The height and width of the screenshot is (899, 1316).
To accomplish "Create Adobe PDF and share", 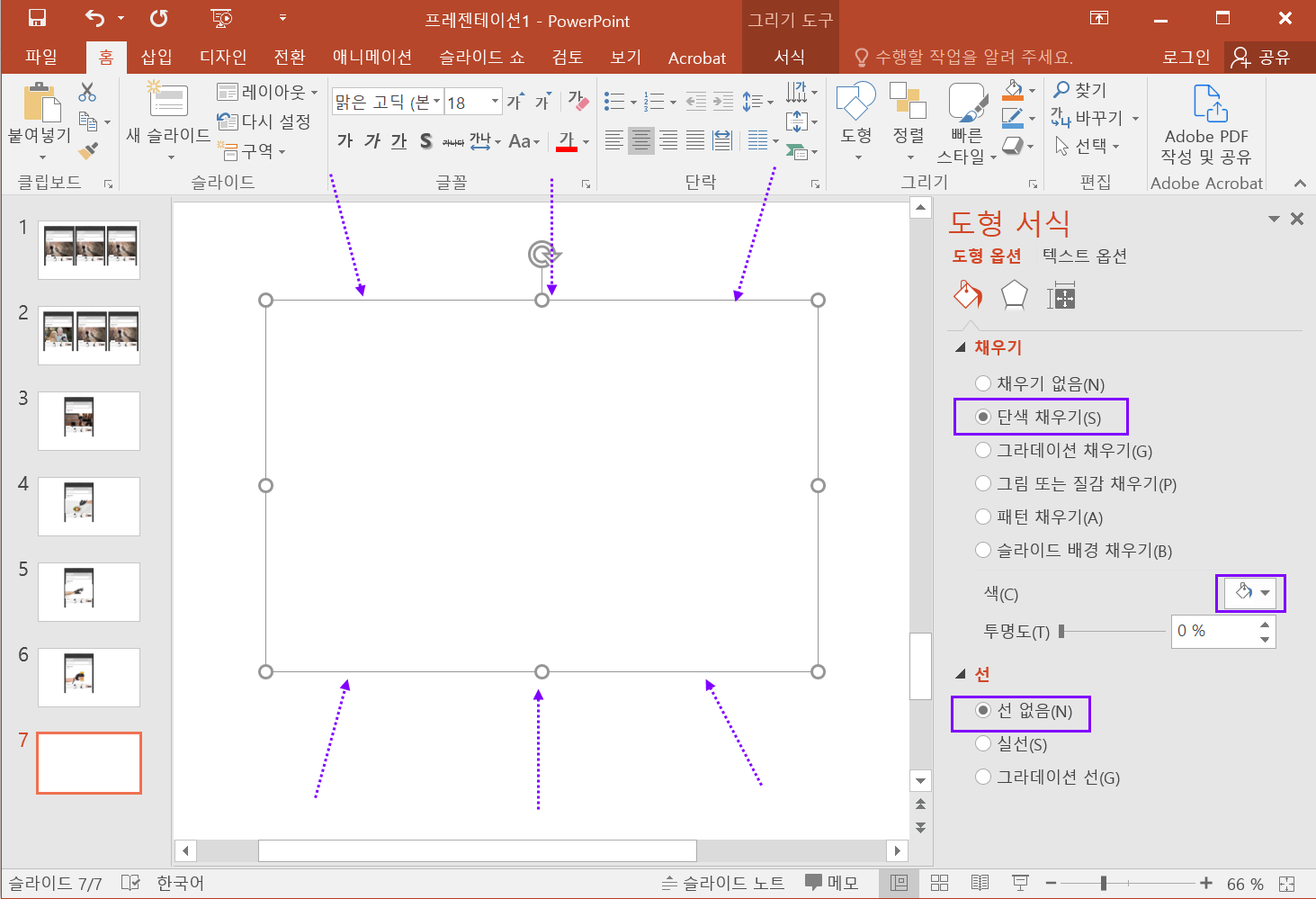I will (x=1206, y=124).
